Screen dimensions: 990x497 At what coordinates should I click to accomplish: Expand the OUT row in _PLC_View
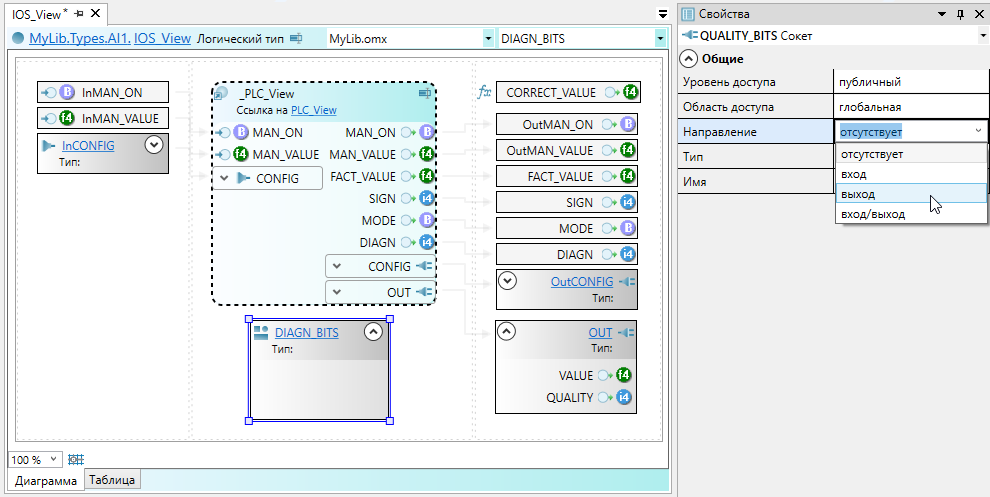(x=337, y=292)
